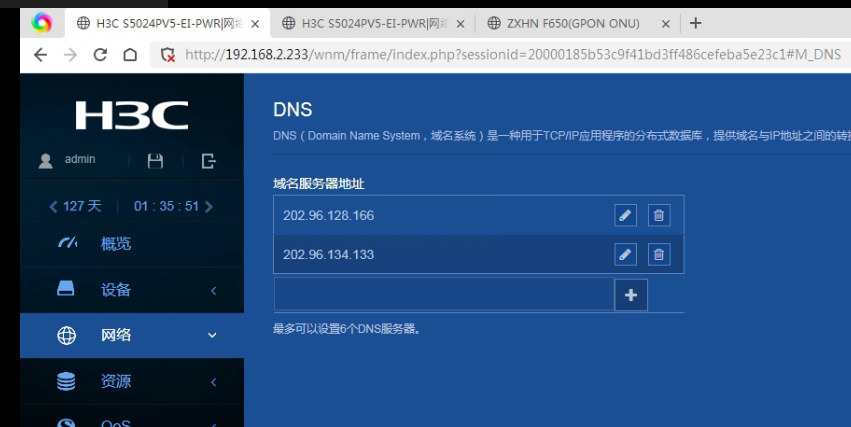Viewport: 851px width, 427px height.
Task: Click the 资源 database icon
Action: tap(66, 381)
